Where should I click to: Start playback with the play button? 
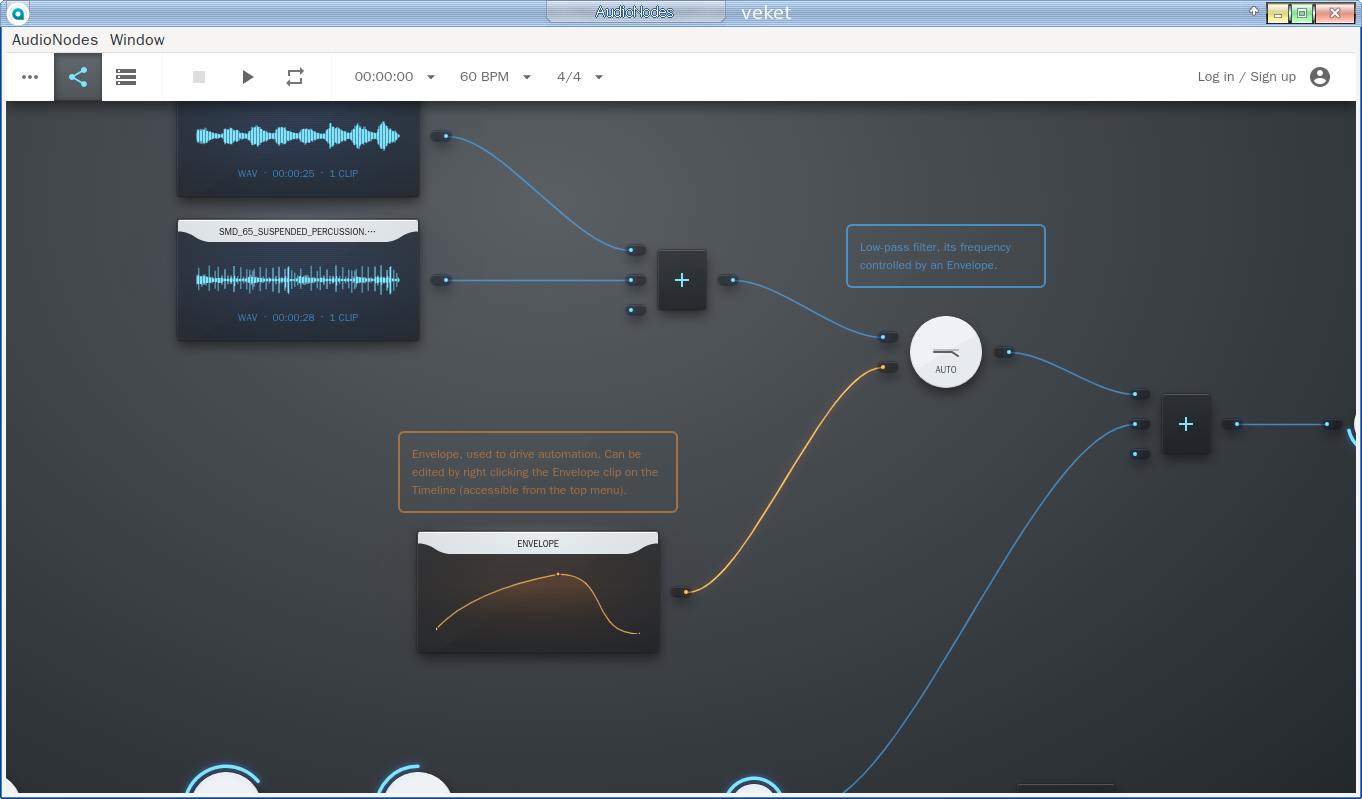point(247,77)
